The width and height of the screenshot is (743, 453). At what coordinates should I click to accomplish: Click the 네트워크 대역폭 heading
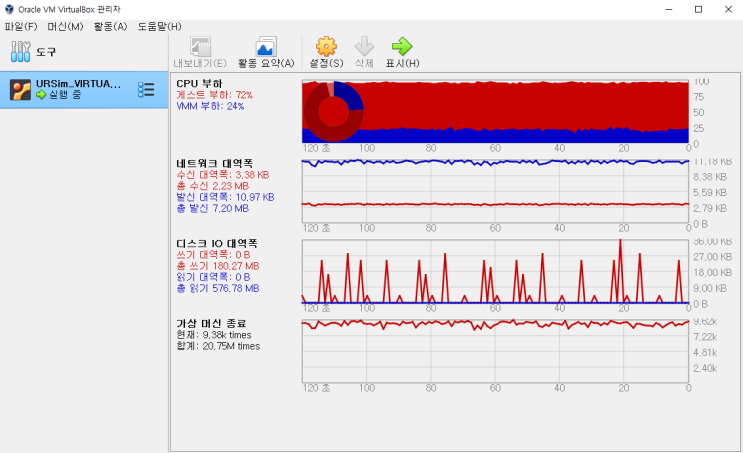click(x=215, y=163)
